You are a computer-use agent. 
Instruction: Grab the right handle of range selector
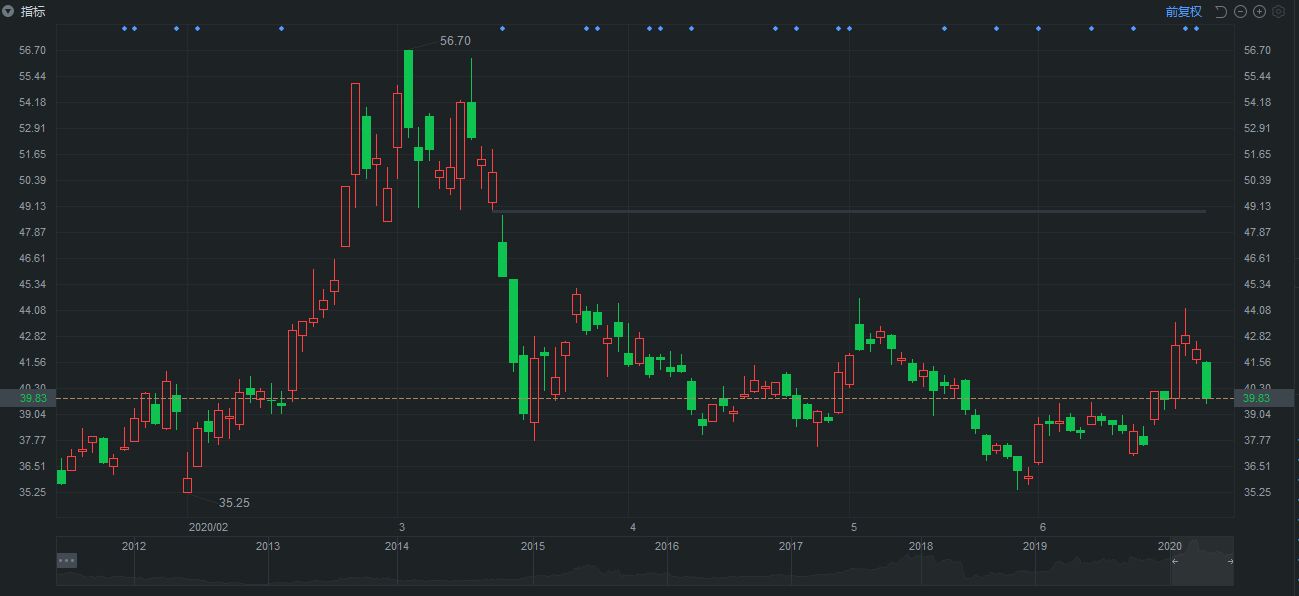(x=1230, y=561)
